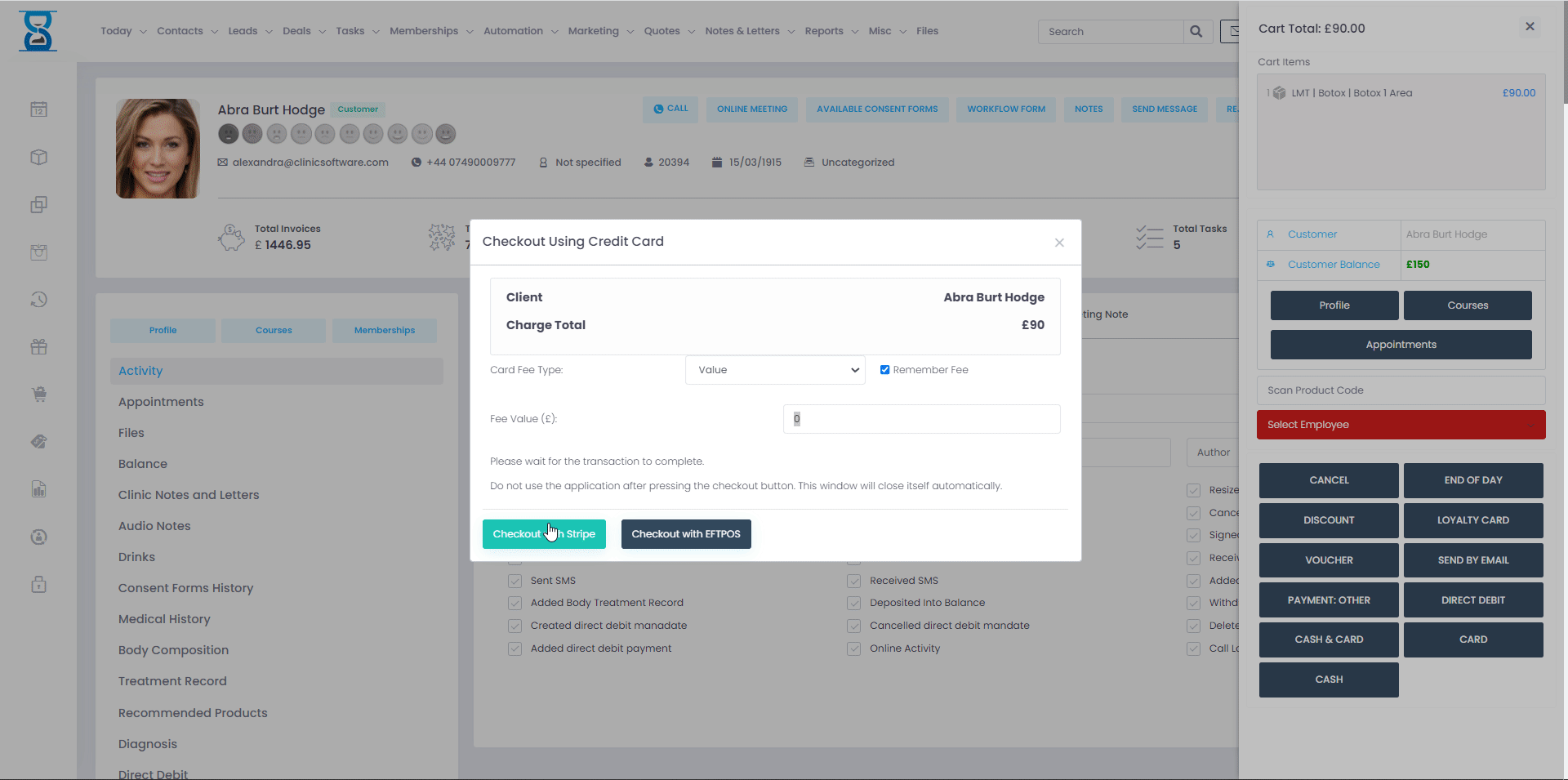Viewport: 1568px width, 780px height.
Task: Open the calendar icon in the left sidebar
Action: click(x=38, y=109)
